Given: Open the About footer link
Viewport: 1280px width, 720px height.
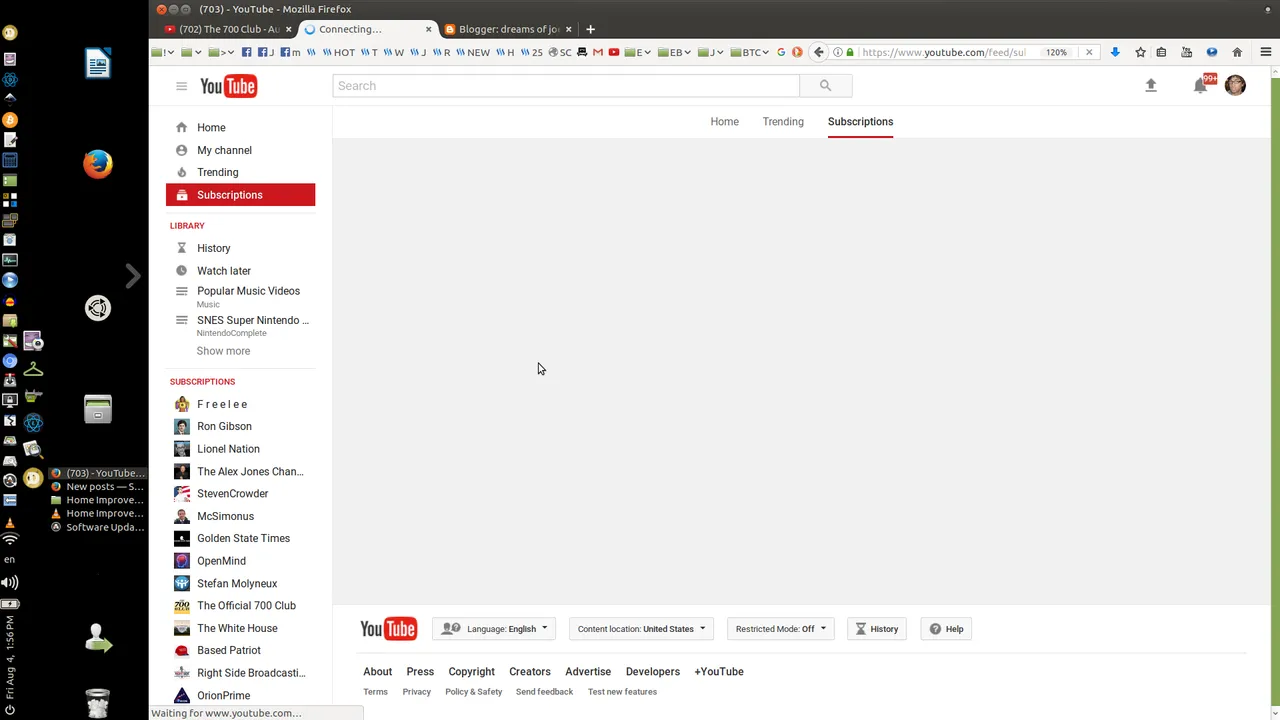Looking at the screenshot, I should (x=377, y=672).
